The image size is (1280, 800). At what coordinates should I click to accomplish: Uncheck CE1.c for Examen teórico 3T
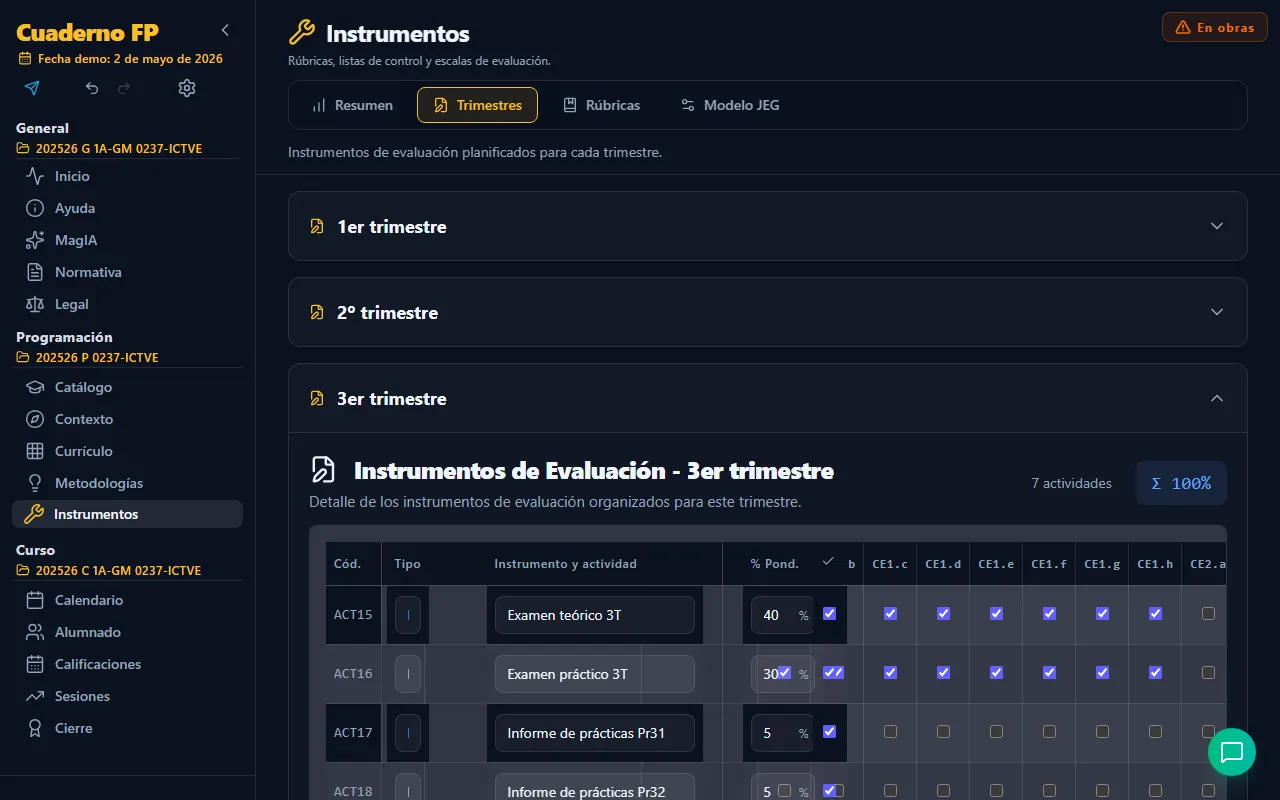coord(890,614)
